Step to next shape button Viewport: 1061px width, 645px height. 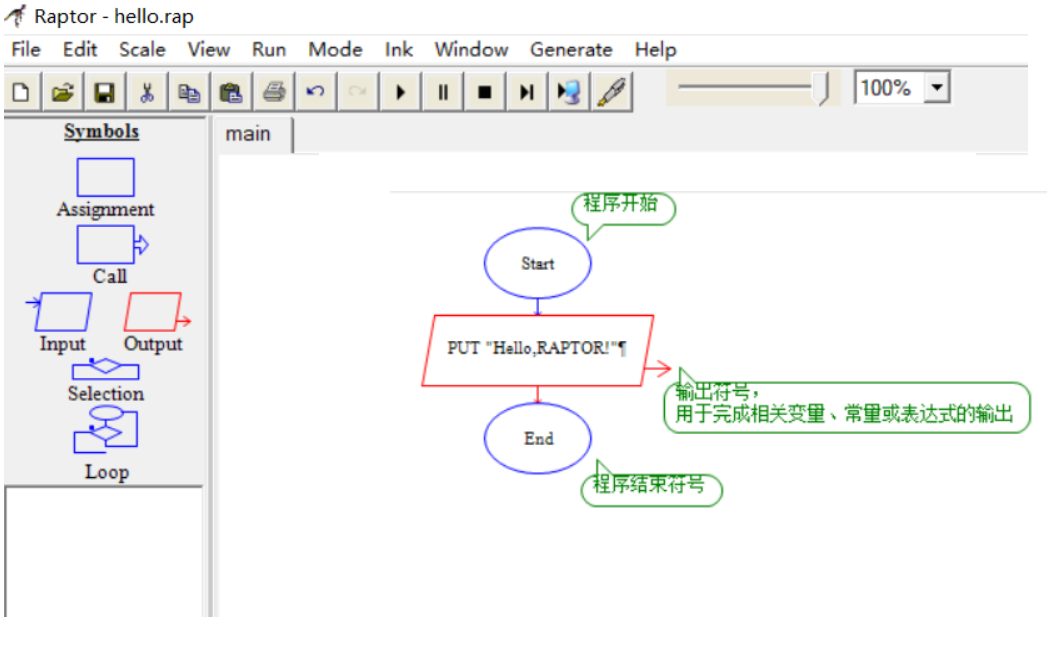(x=526, y=91)
